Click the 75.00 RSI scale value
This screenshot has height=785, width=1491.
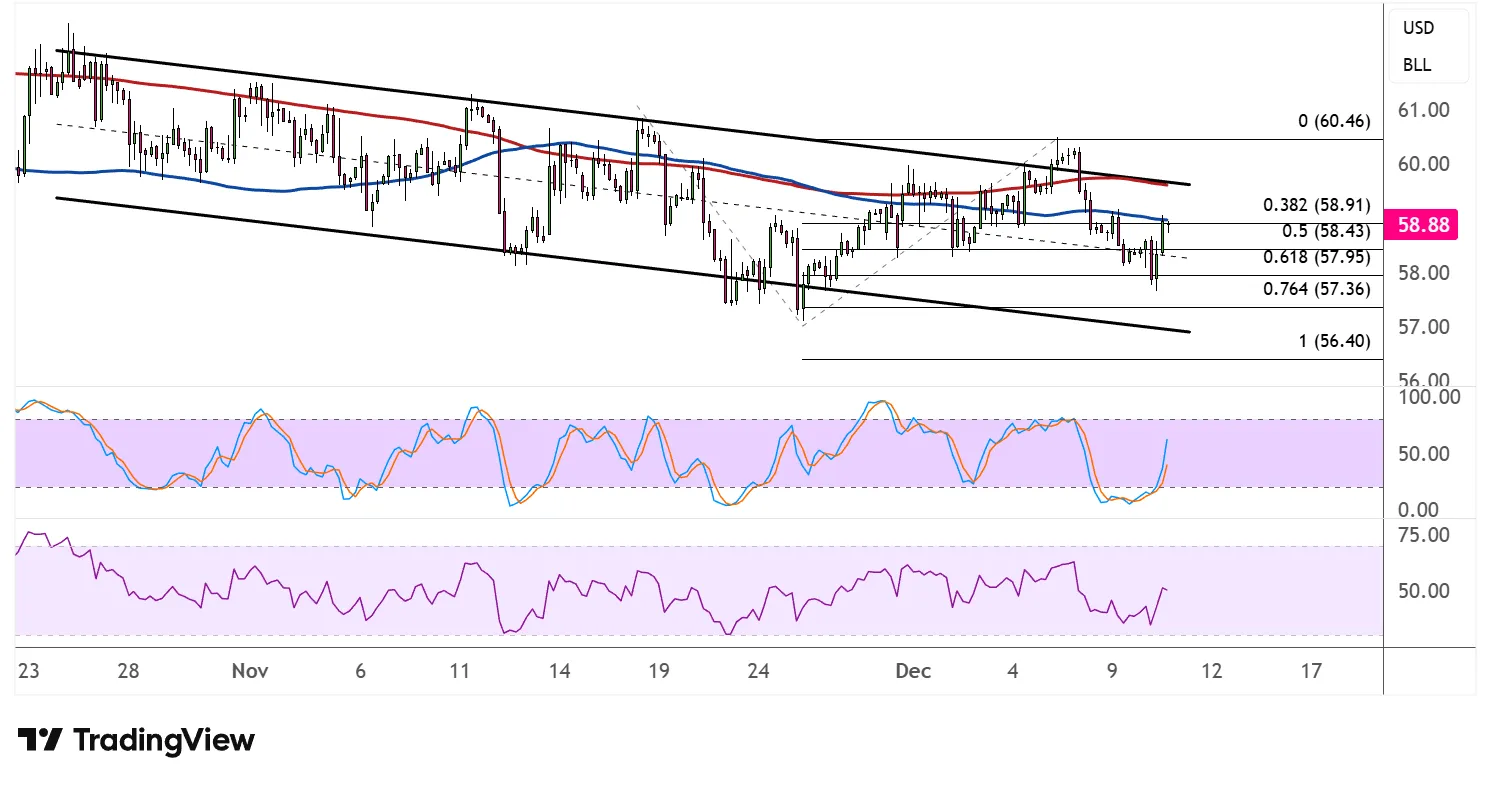tap(1425, 535)
